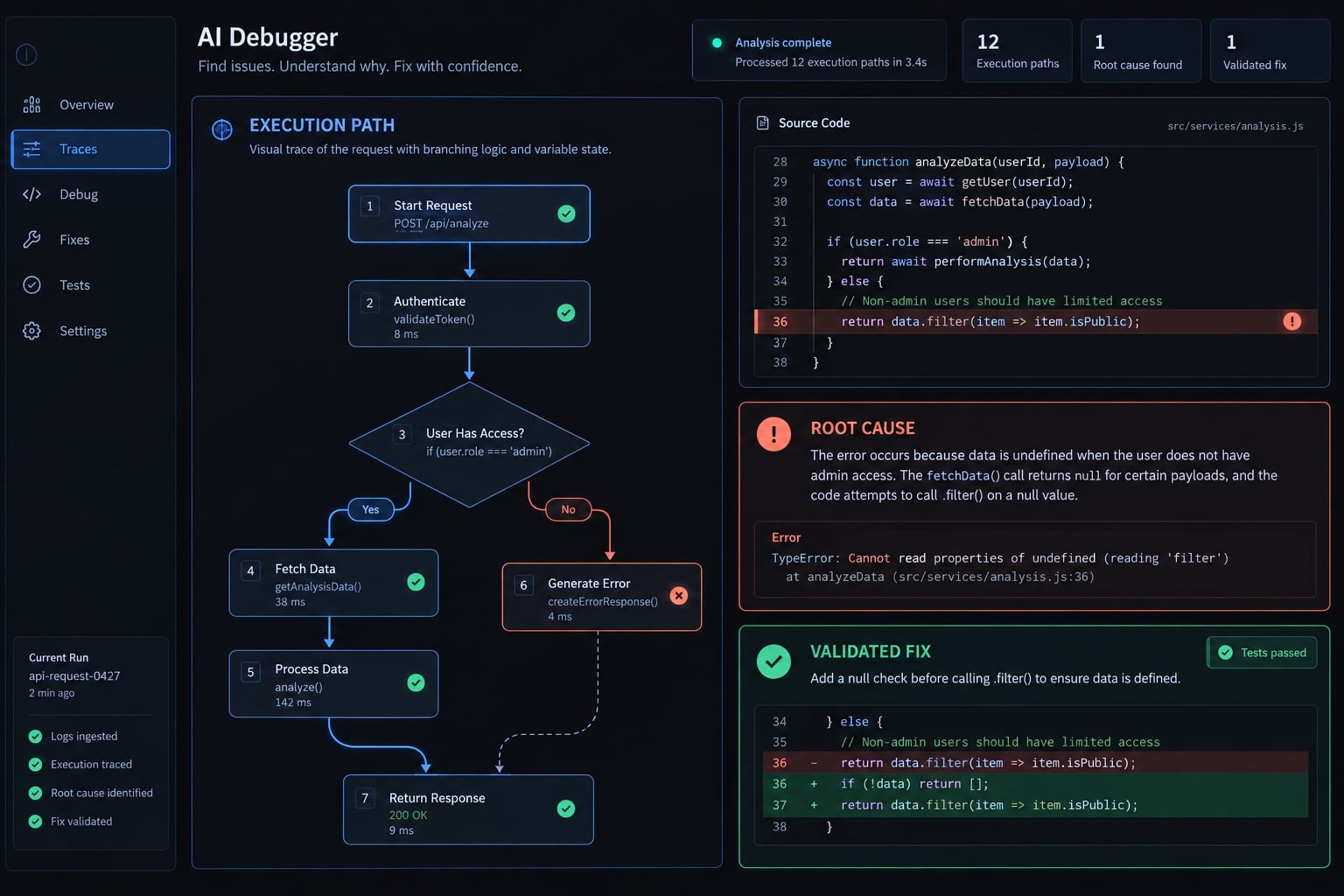Click the Tests passed badge
1344x896 pixels.
point(1262,653)
